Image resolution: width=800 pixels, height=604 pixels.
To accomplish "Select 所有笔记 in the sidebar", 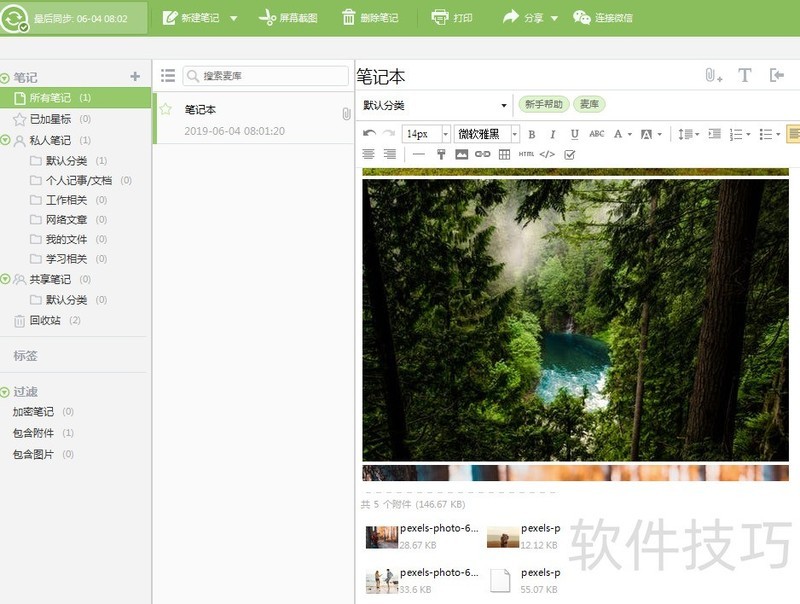I will 76,97.
